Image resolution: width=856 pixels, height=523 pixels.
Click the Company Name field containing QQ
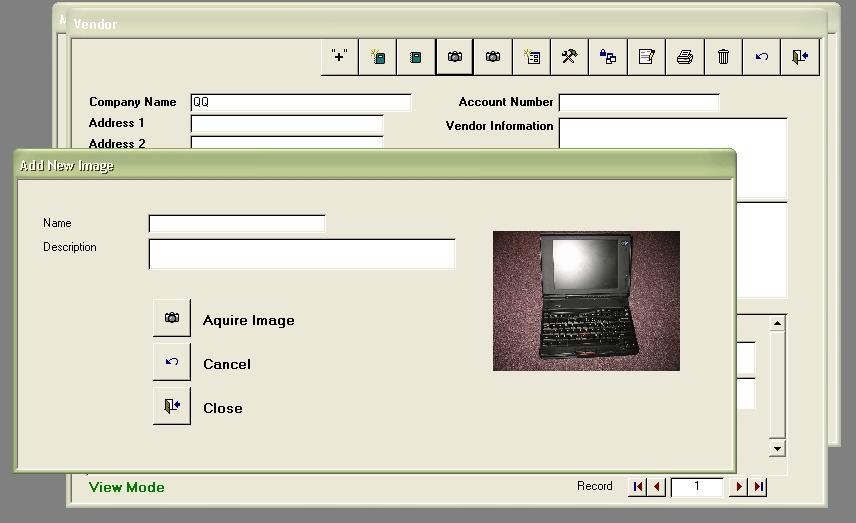click(x=301, y=102)
